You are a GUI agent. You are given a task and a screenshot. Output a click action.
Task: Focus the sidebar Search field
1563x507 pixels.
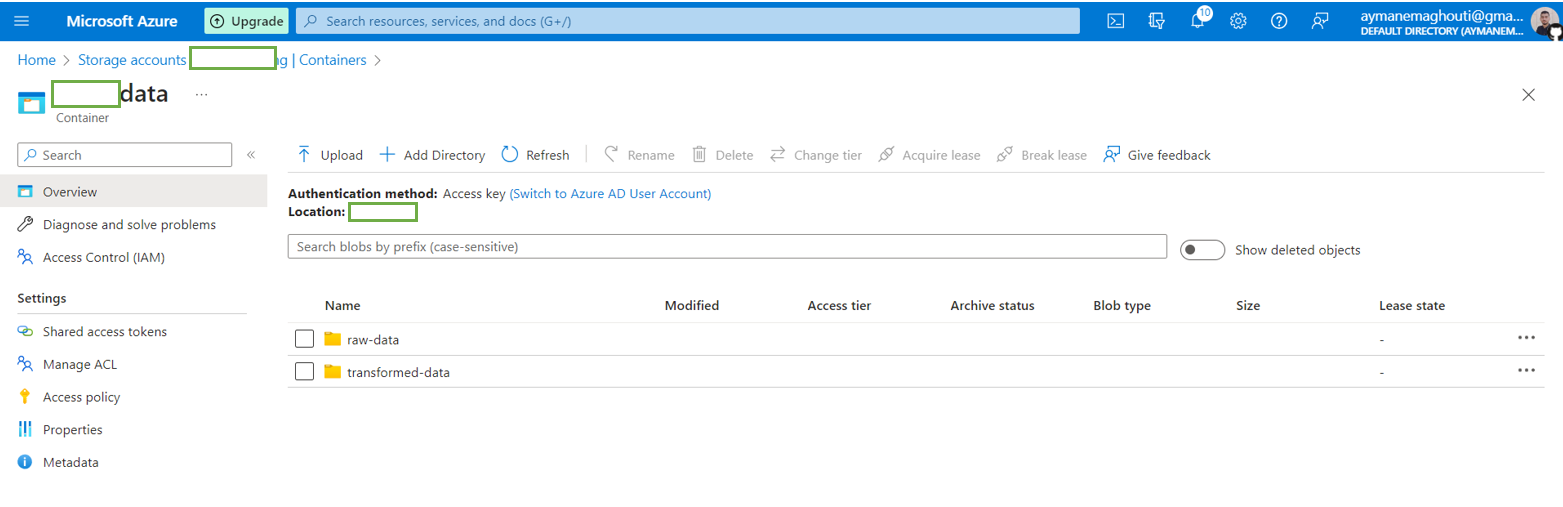pyautogui.click(x=125, y=155)
